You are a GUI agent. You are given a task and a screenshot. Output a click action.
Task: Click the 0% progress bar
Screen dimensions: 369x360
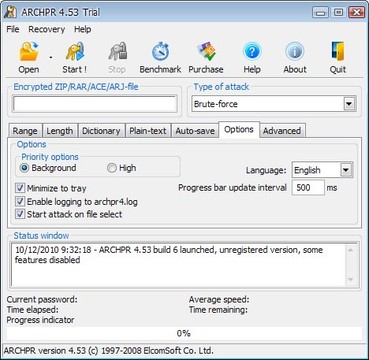click(184, 333)
